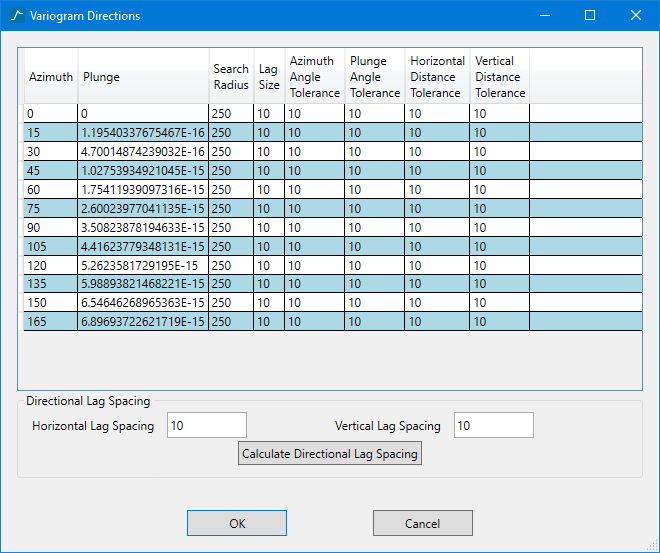Select the azimuth 165 row cell
The width and height of the screenshot is (660, 553).
pos(51,322)
